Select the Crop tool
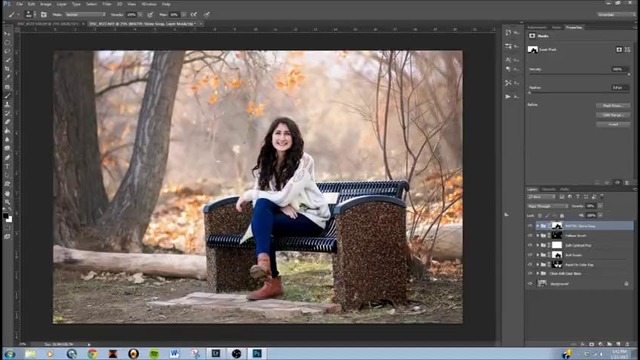Image resolution: width=640 pixels, height=360 pixels. (7, 69)
